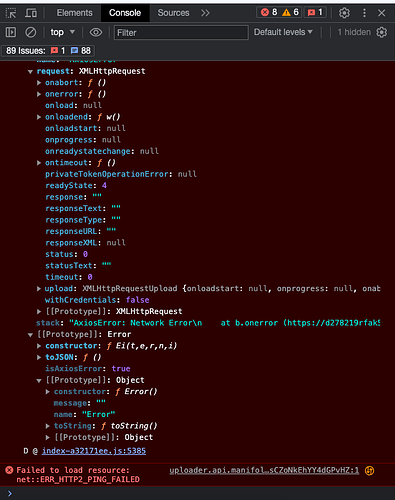Show more tabs via double chevron
The width and height of the screenshot is (395, 500).
[205, 13]
